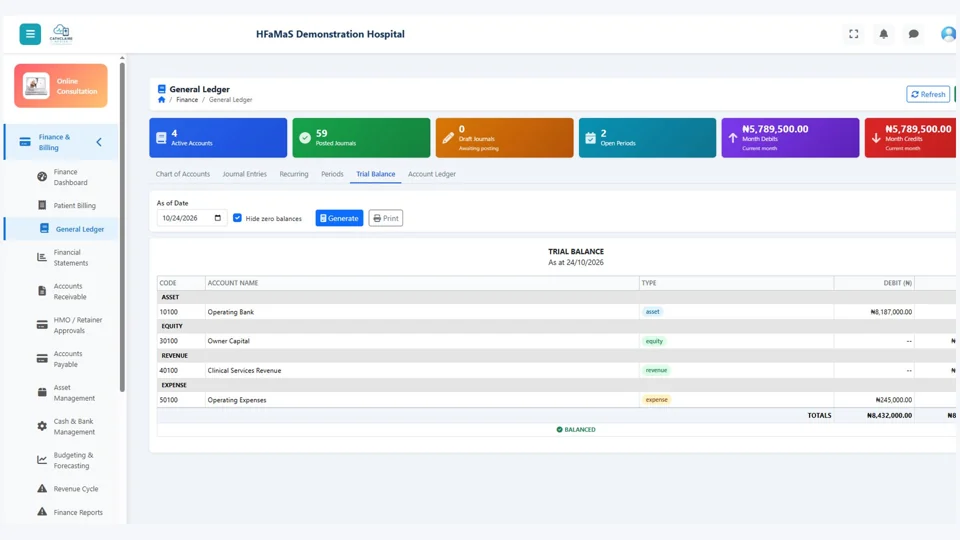Click Revenue Cycle warning icon
This screenshot has width=960, height=540.
point(42,489)
